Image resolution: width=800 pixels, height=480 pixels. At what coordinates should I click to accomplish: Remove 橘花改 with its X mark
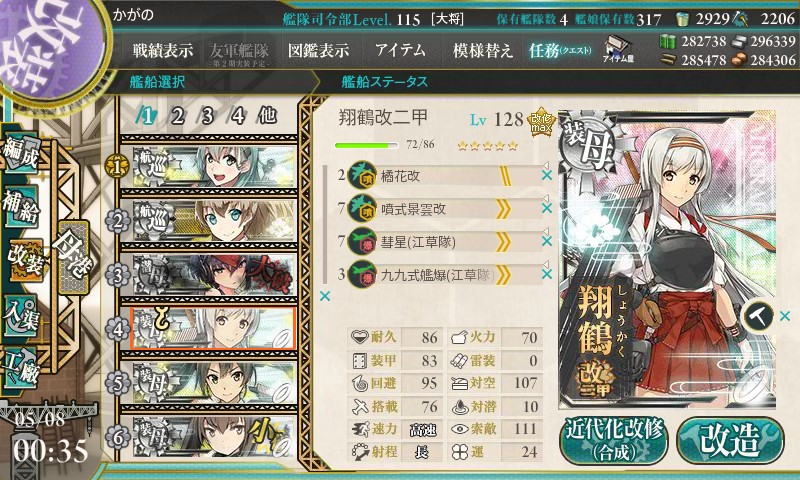click(x=546, y=175)
